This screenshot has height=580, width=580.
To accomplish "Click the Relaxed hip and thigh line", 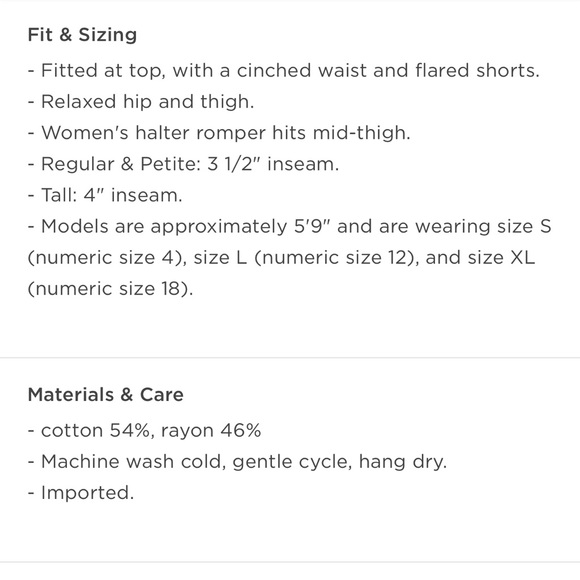I will coord(141,102).
